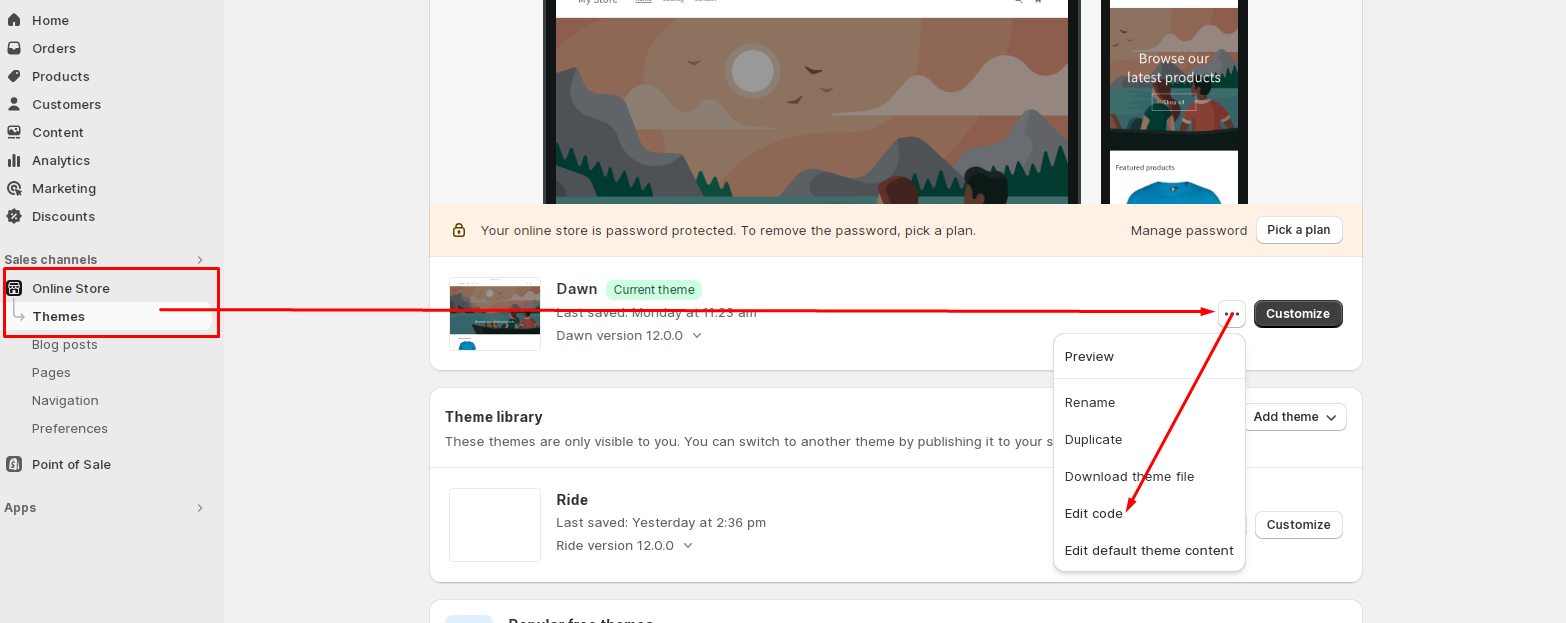Click the Analytics bar chart icon
This screenshot has height=623, width=1566.
[14, 160]
